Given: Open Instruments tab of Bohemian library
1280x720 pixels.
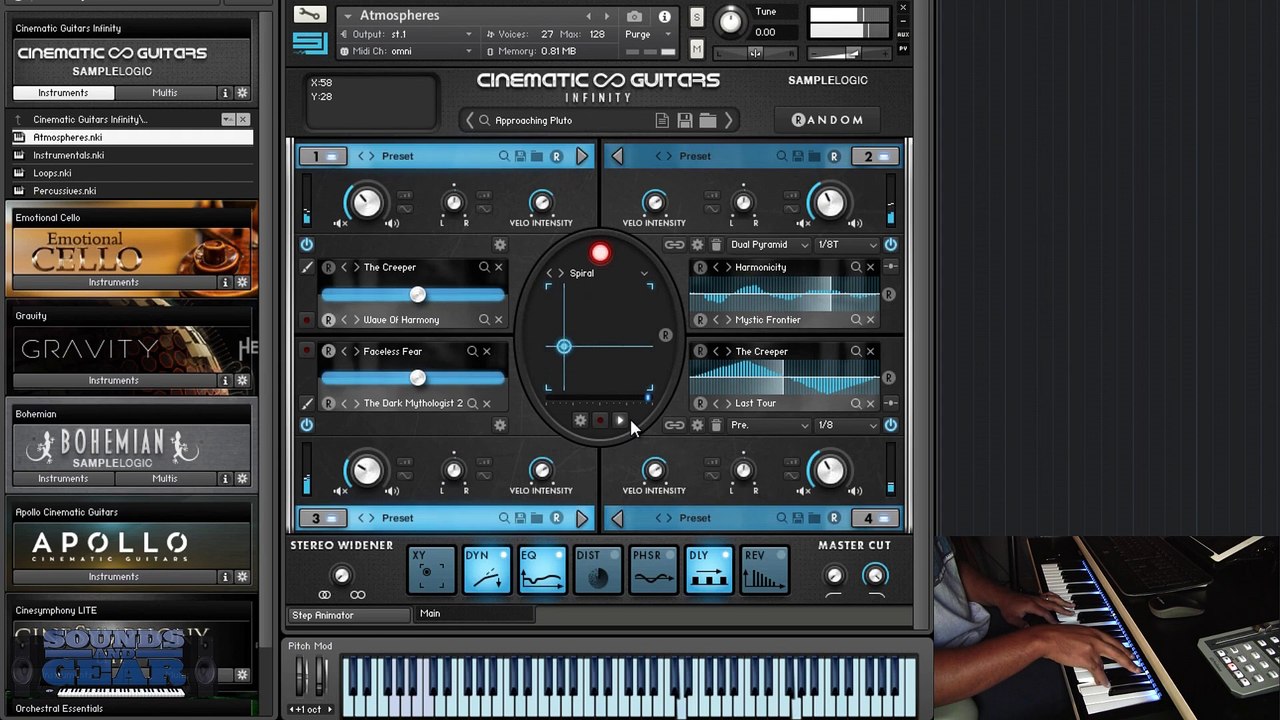Looking at the screenshot, I should (x=63, y=479).
